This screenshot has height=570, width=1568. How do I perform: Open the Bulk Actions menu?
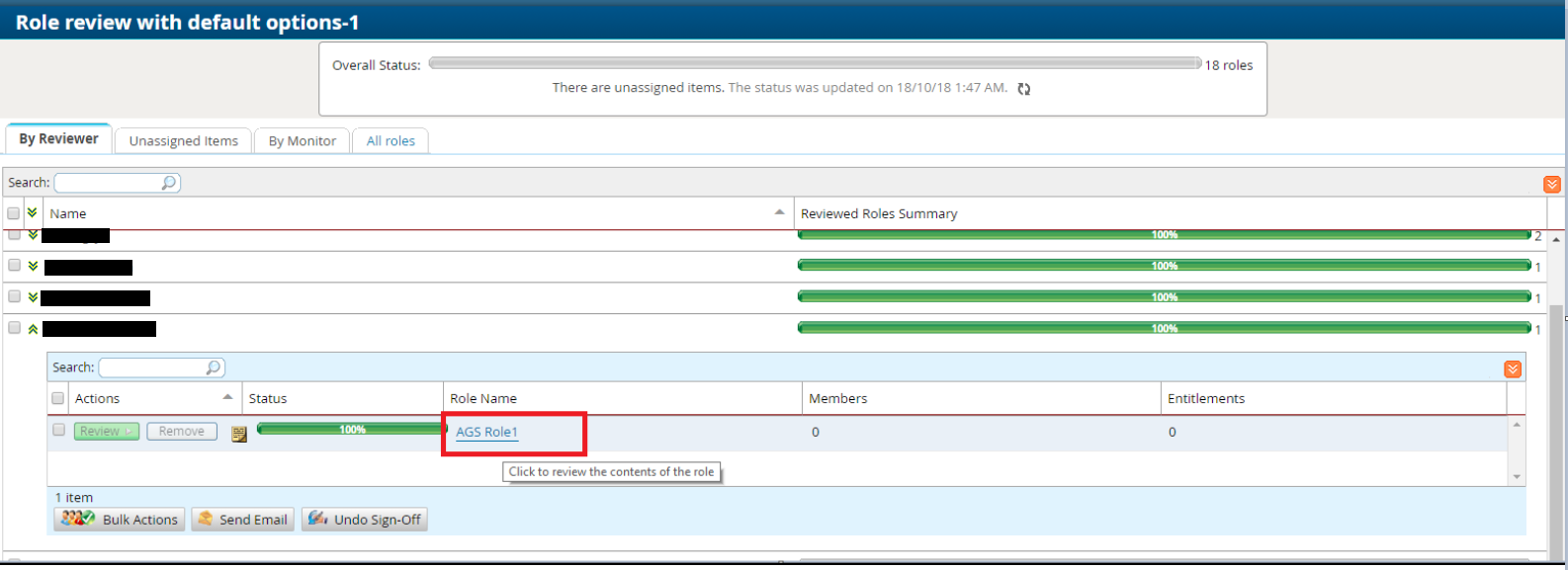[120, 520]
